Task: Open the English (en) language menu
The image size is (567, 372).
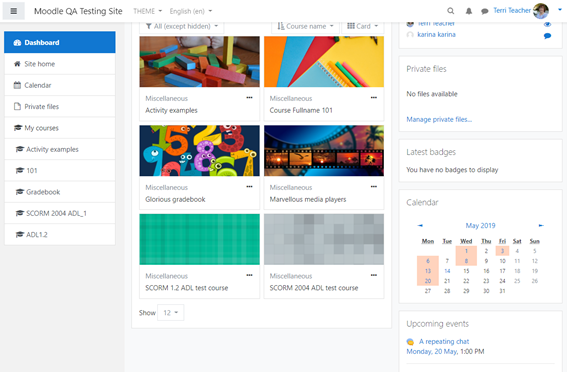Action: [x=191, y=11]
